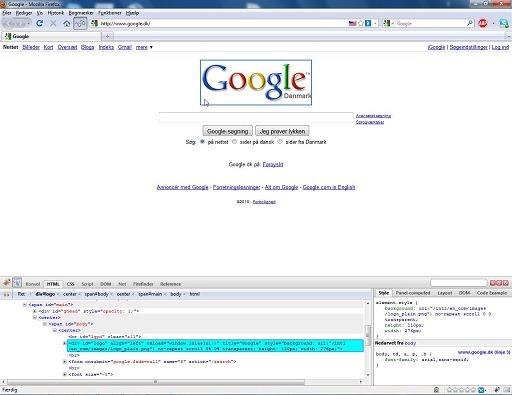Select the 'sider på dansk' radio button

234,142
